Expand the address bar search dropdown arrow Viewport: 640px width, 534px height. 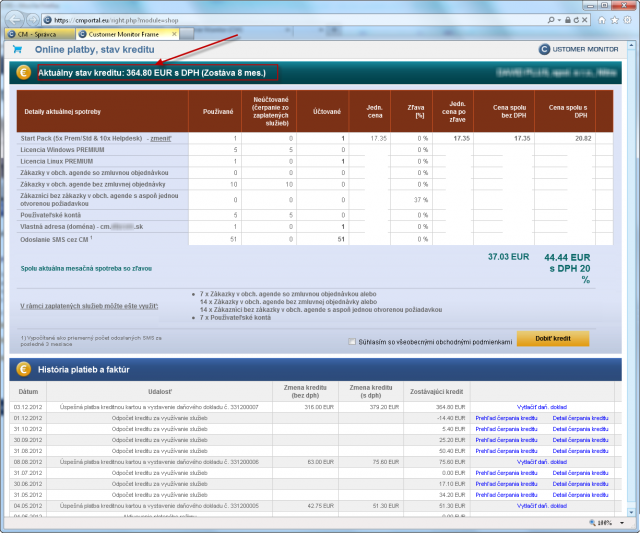pos(559,20)
